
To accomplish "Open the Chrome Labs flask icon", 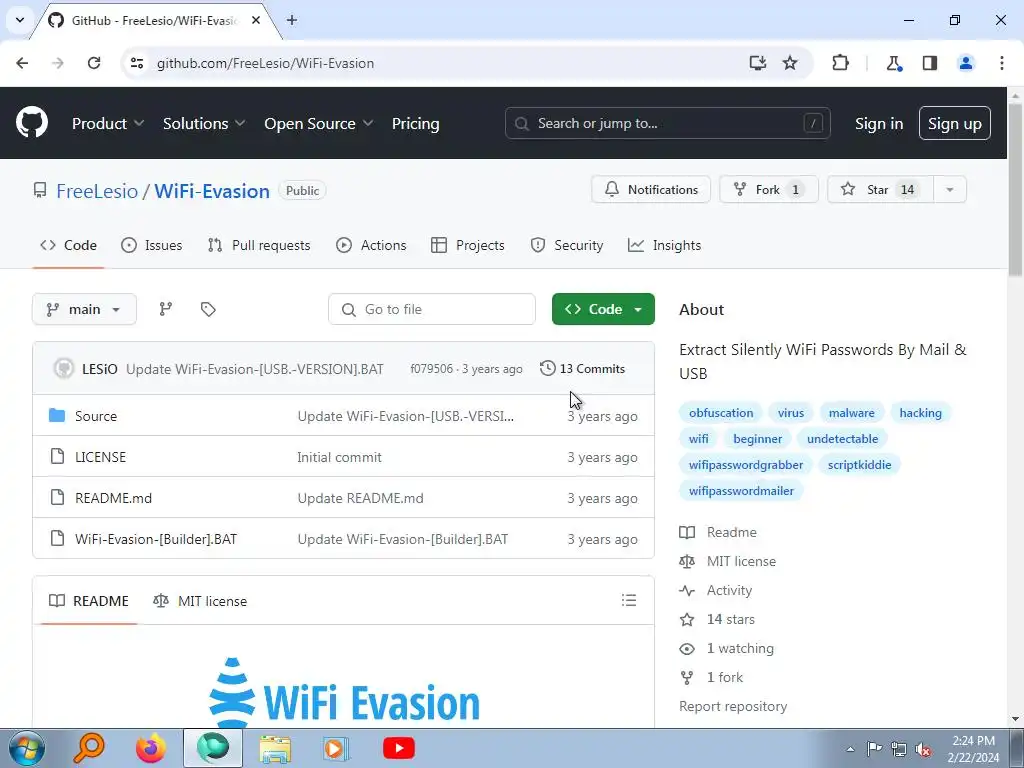I will coord(893,63).
